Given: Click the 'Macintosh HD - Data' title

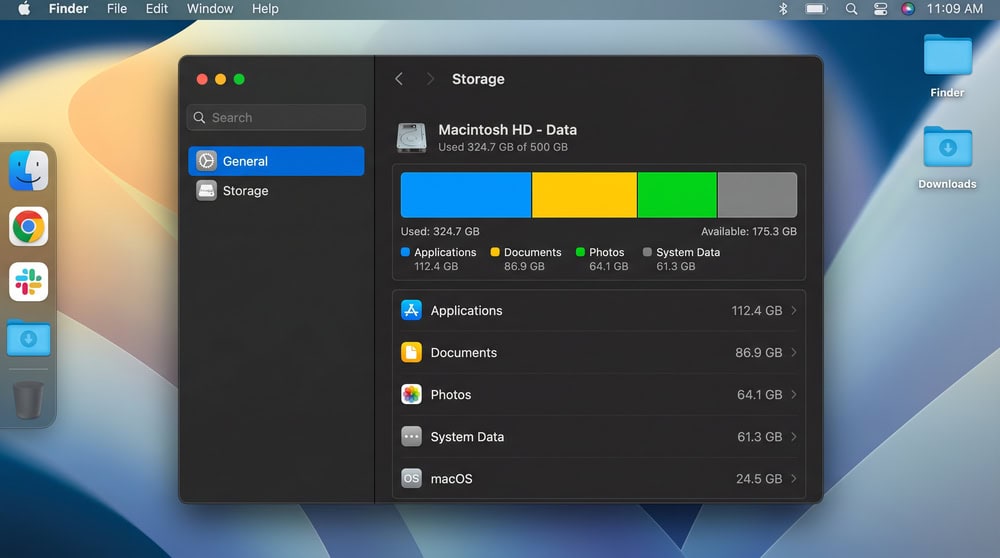Looking at the screenshot, I should pyautogui.click(x=508, y=129).
